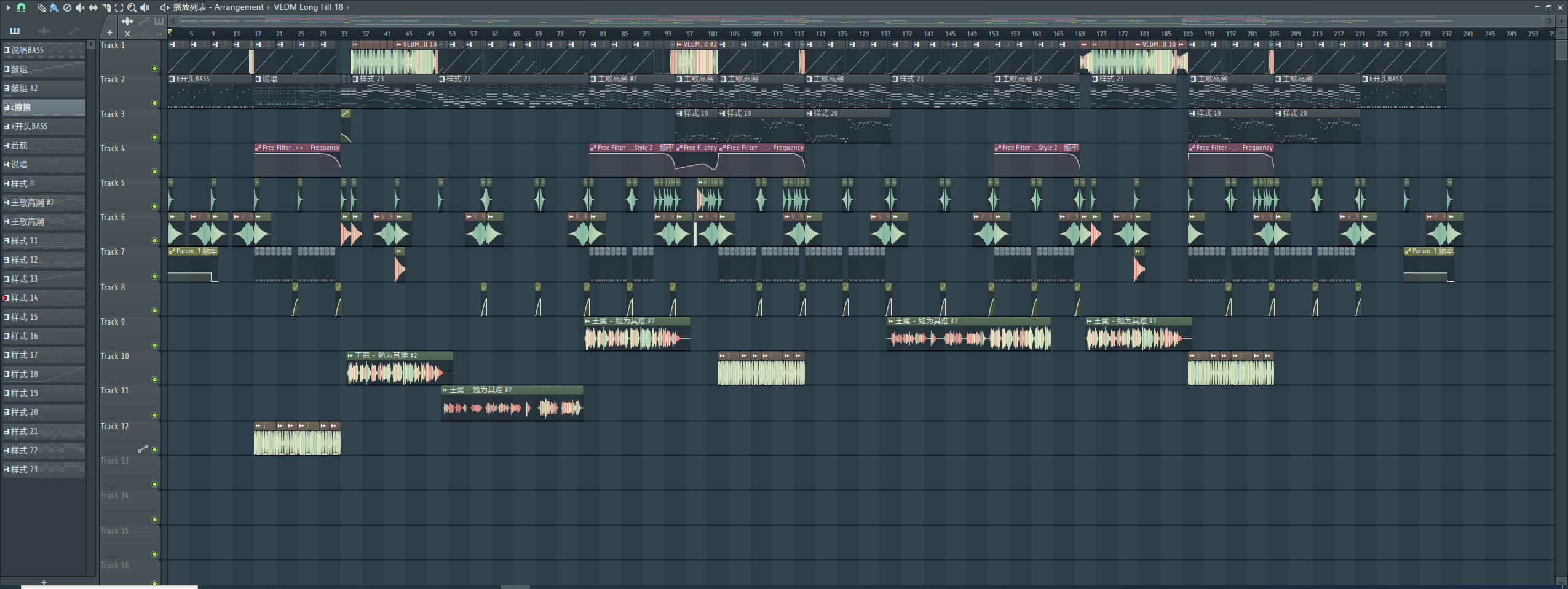Select the Mute tool speaker icon

tap(80, 7)
